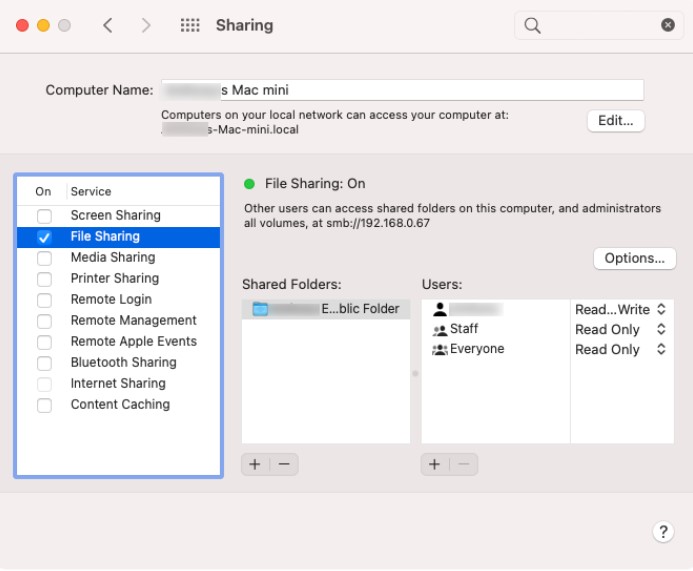This screenshot has width=693, height=571.
Task: Add a shared folder with plus
Action: coord(255,464)
